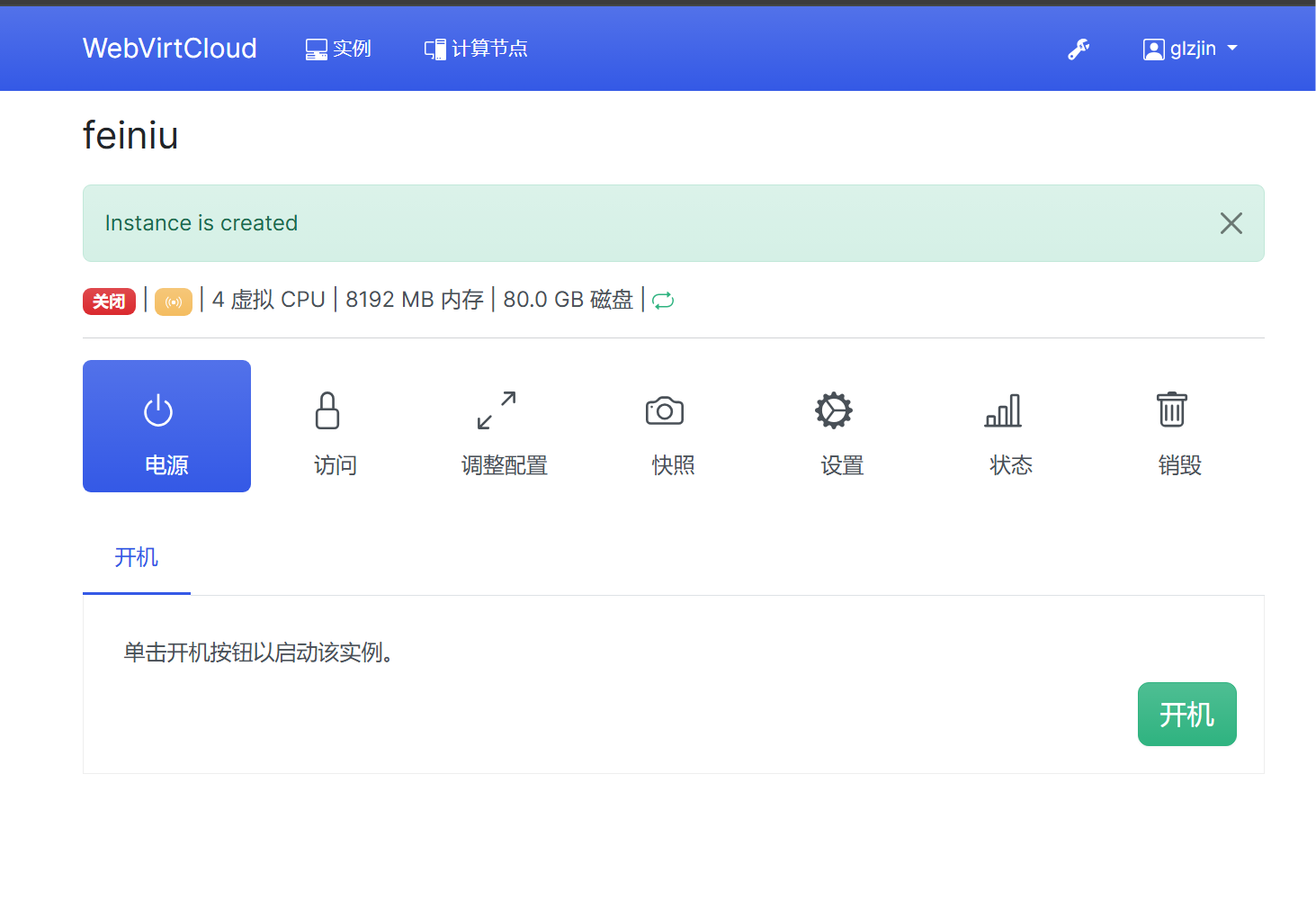Click the user avatar icon beside glzjin
Viewport: 1316px width, 909px height.
point(1153,49)
